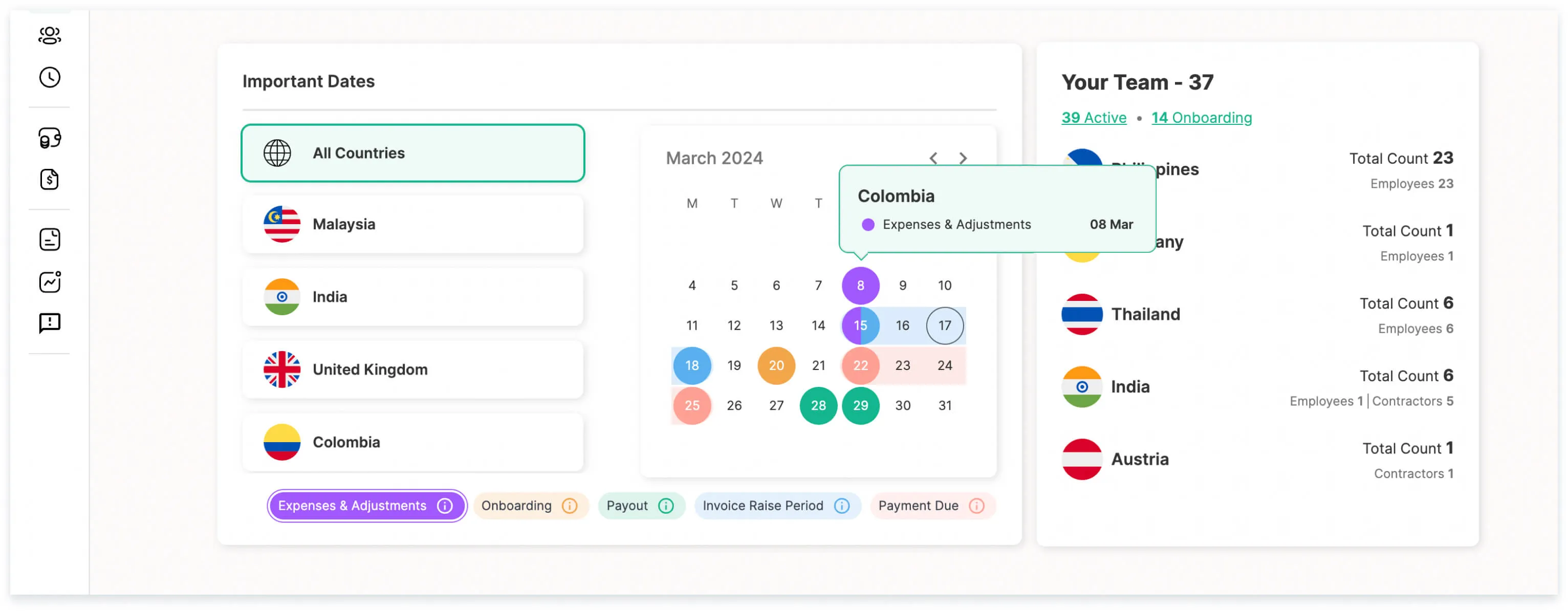
Task: Select March 15 on calendar
Action: tap(860, 326)
